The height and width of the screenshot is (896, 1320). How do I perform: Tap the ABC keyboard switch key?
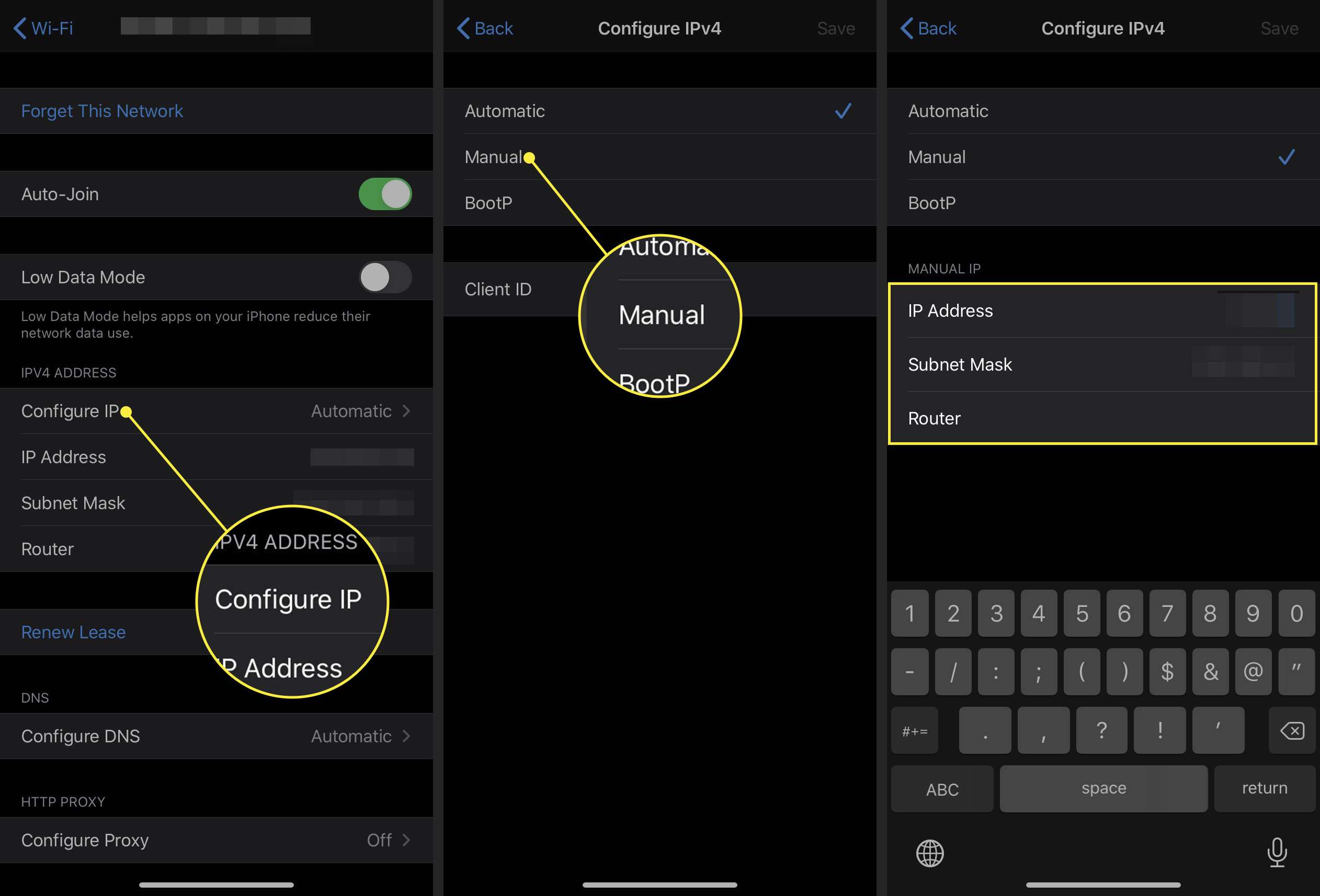[943, 788]
